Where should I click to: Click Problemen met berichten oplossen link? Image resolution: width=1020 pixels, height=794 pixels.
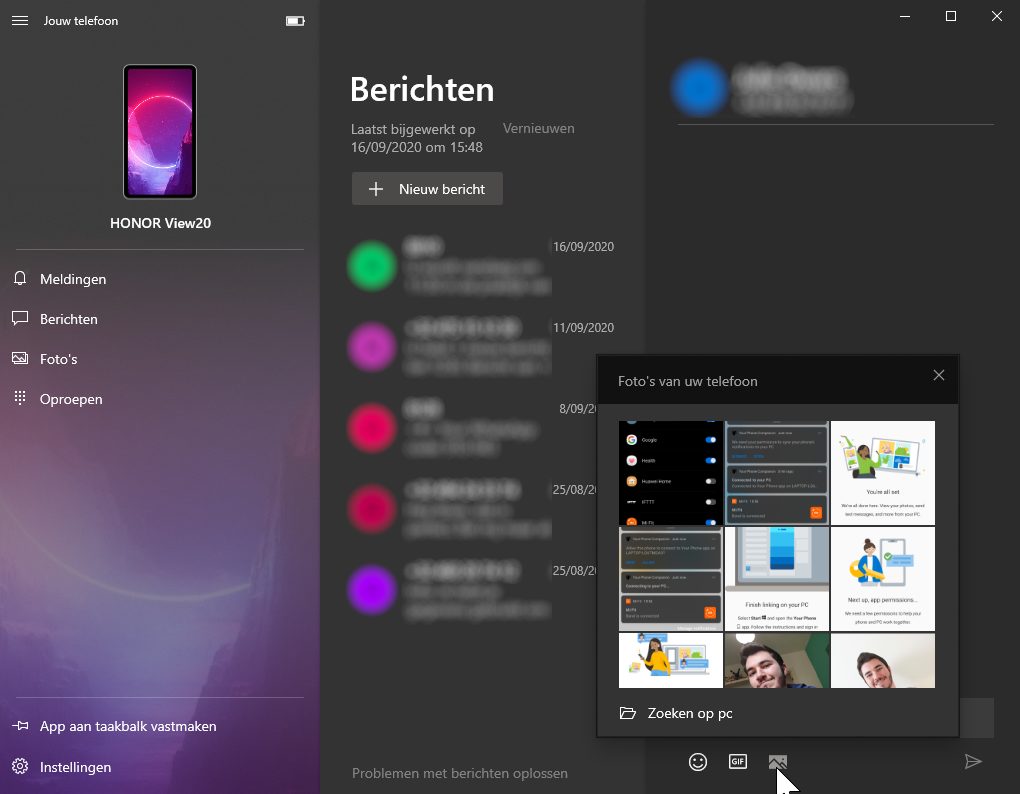pyautogui.click(x=460, y=773)
